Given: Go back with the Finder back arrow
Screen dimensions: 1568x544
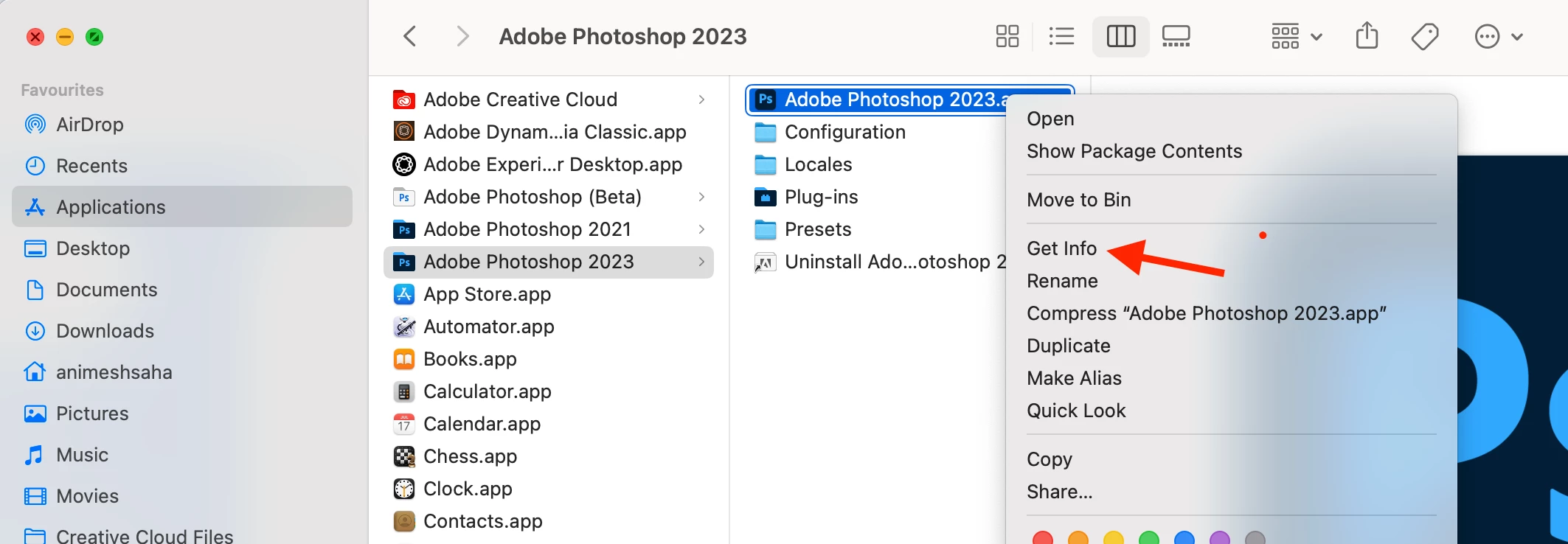Looking at the screenshot, I should pos(410,36).
